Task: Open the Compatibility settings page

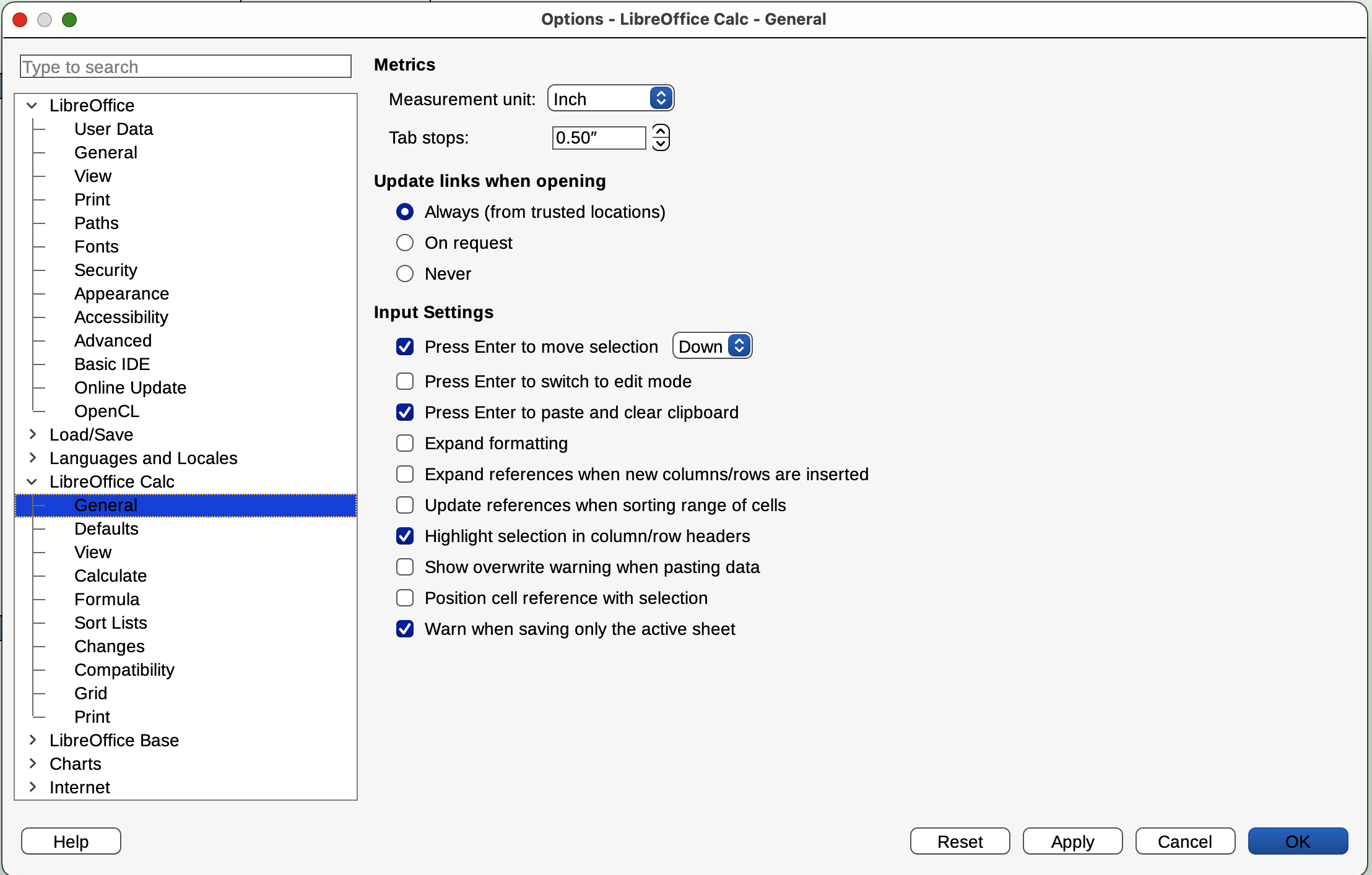Action: pyautogui.click(x=124, y=670)
